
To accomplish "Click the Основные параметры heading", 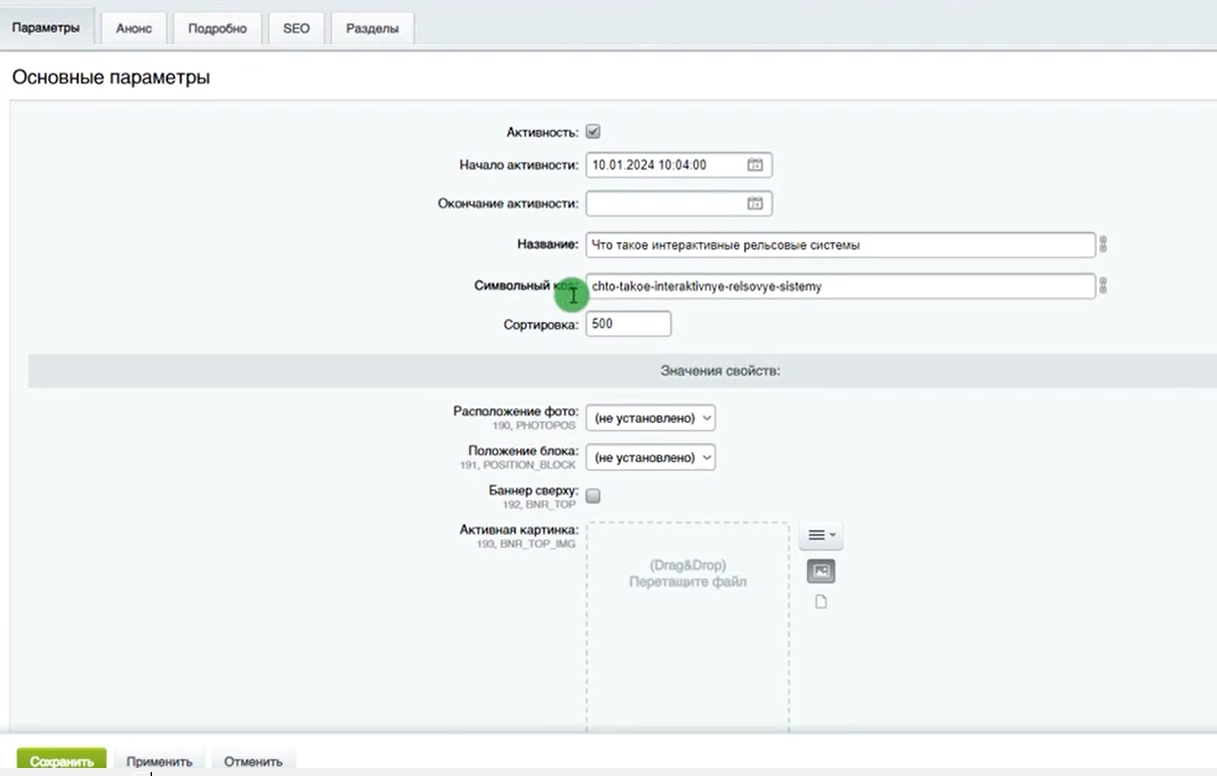I will tap(111, 77).
